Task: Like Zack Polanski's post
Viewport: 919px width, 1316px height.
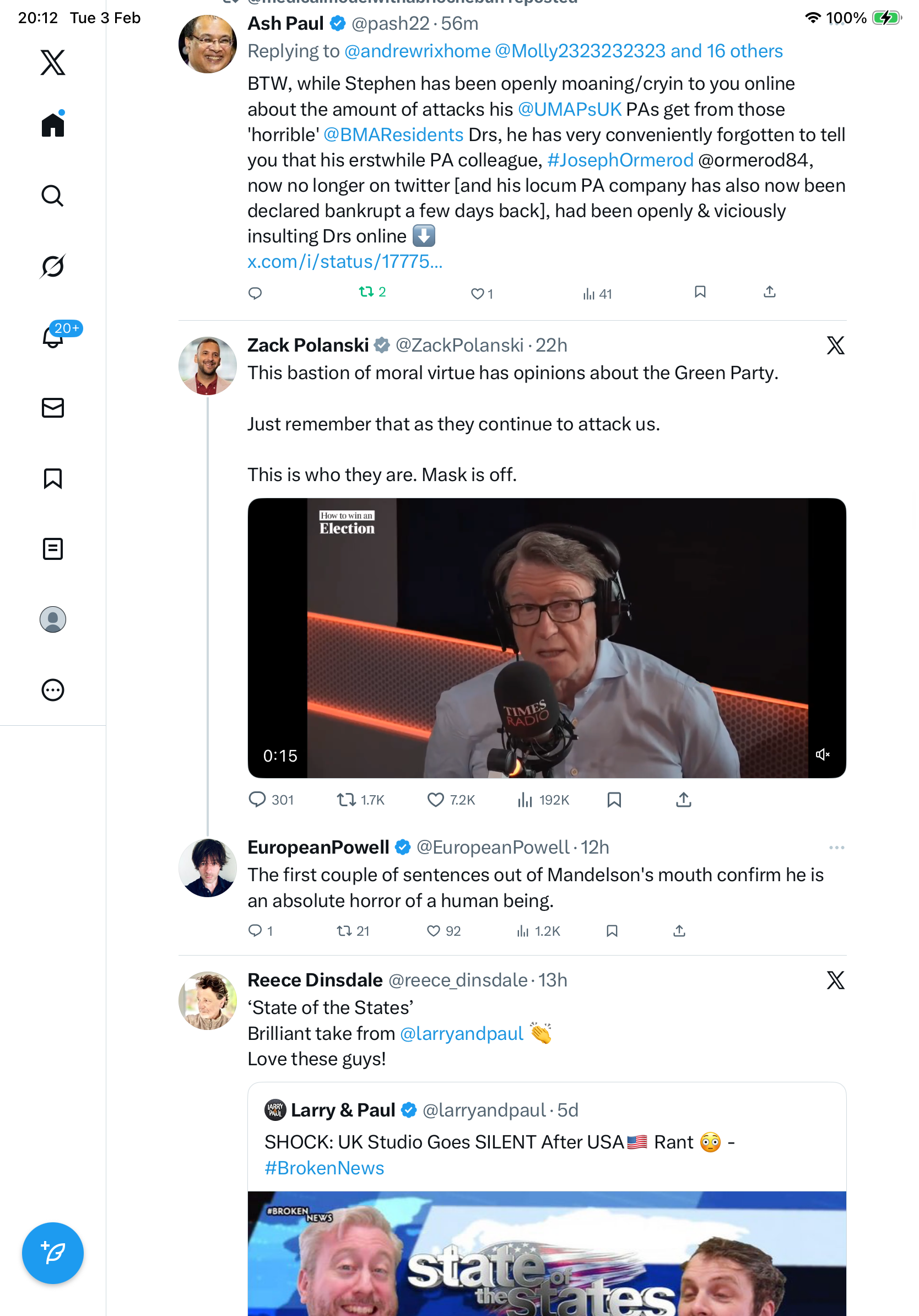Action: [435, 800]
